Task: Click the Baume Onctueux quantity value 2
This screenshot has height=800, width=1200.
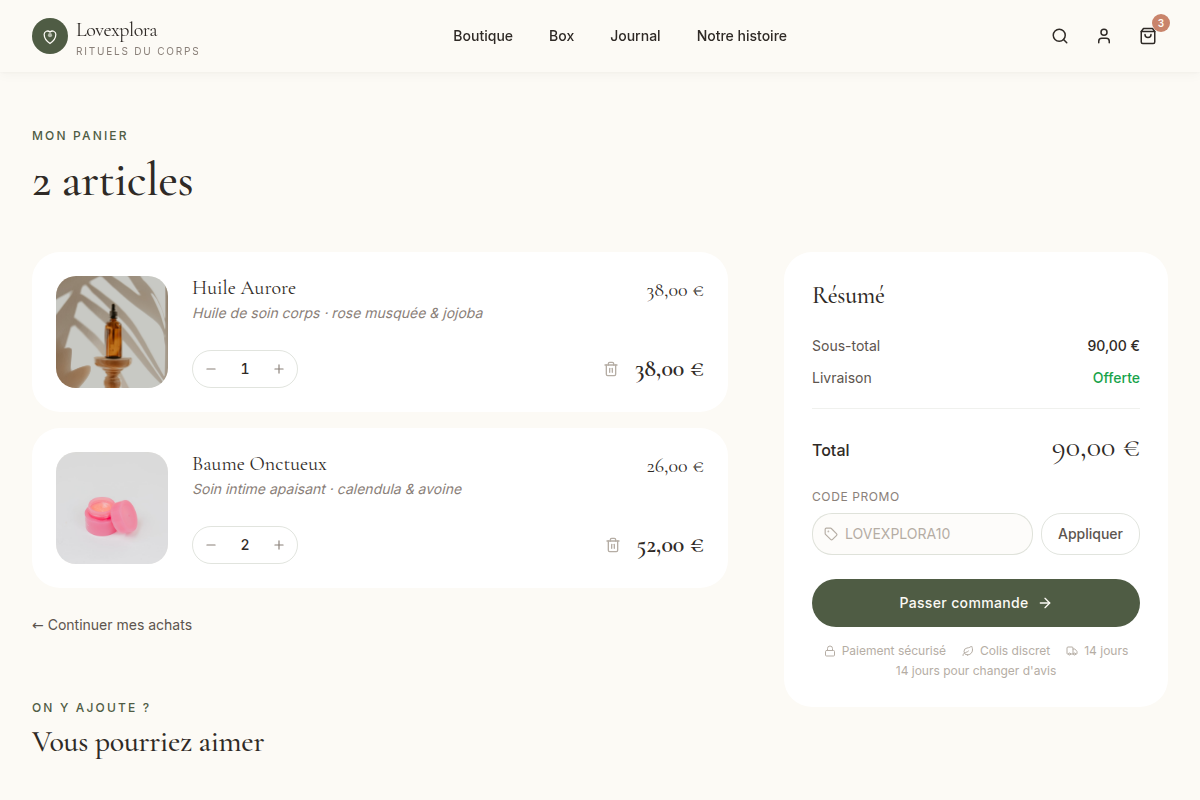Action: tap(245, 545)
